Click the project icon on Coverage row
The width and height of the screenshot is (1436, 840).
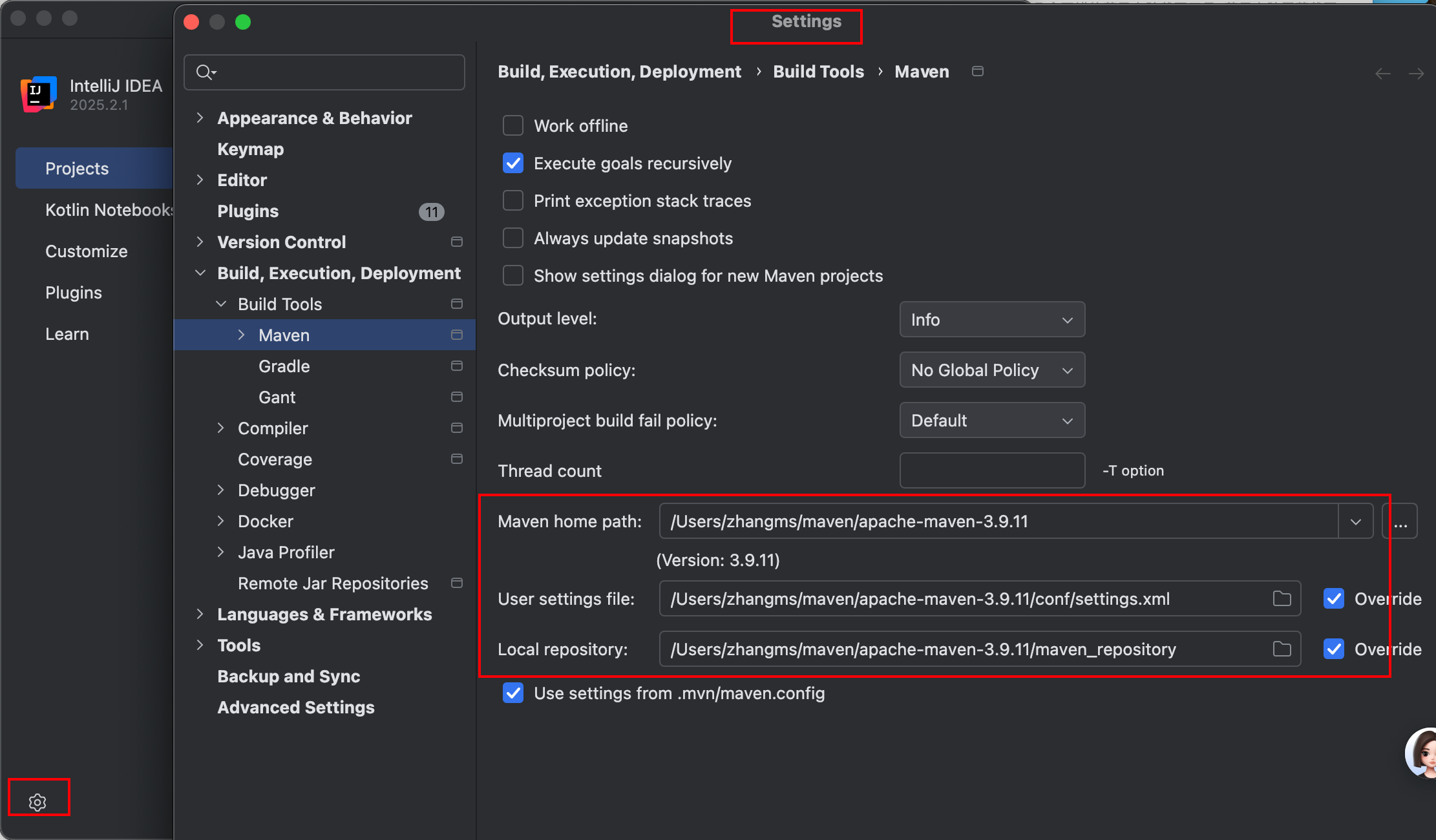(457, 459)
